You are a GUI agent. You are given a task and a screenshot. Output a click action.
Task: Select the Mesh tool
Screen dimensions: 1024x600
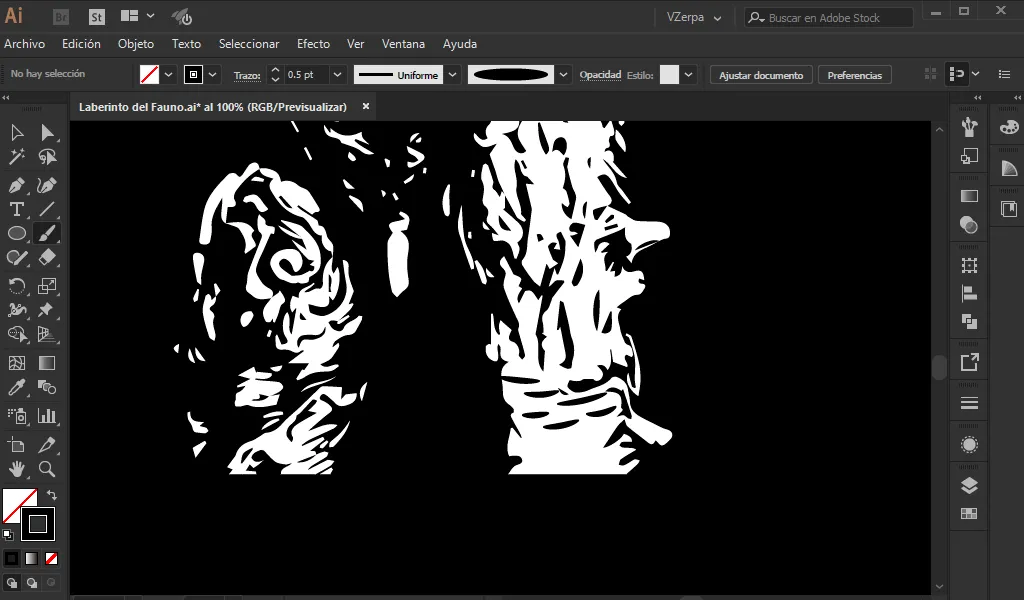click(x=17, y=363)
